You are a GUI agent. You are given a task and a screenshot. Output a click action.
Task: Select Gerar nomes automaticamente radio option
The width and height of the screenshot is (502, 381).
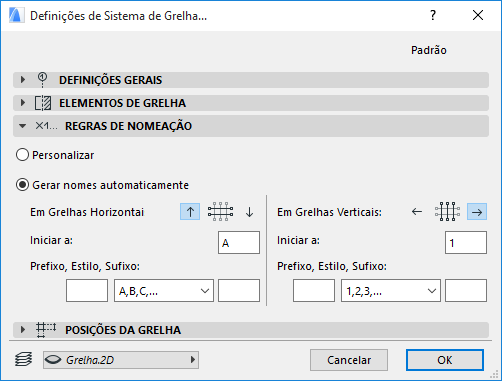[22, 185]
